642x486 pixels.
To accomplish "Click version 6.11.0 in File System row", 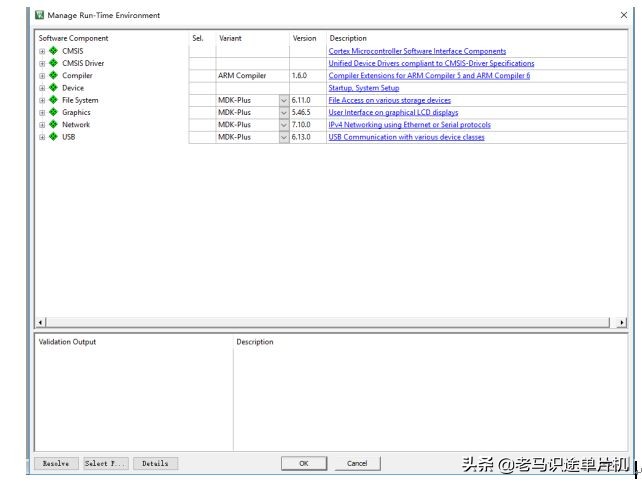I will (301, 100).
